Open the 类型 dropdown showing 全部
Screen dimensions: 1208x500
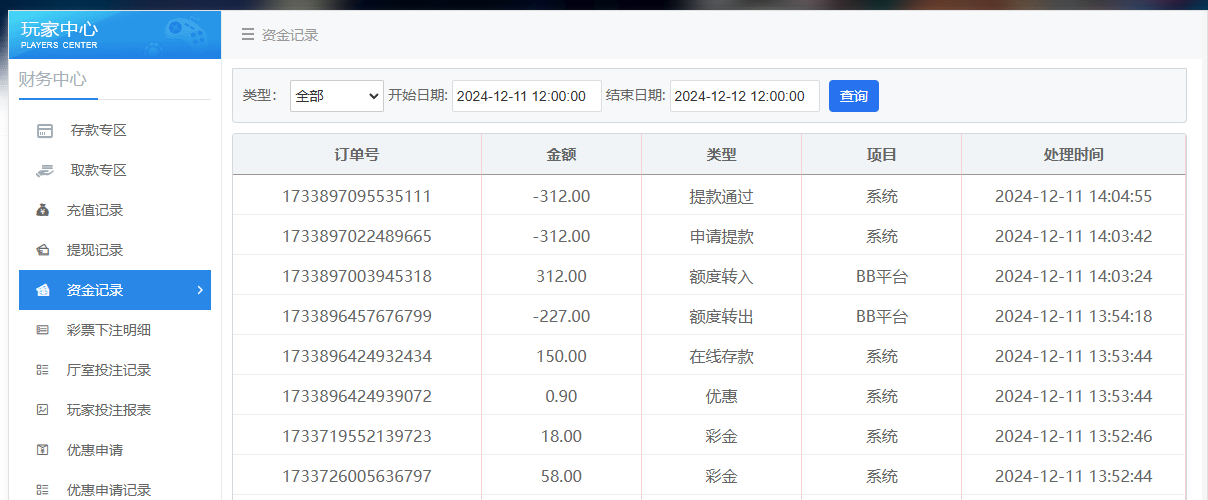336,96
